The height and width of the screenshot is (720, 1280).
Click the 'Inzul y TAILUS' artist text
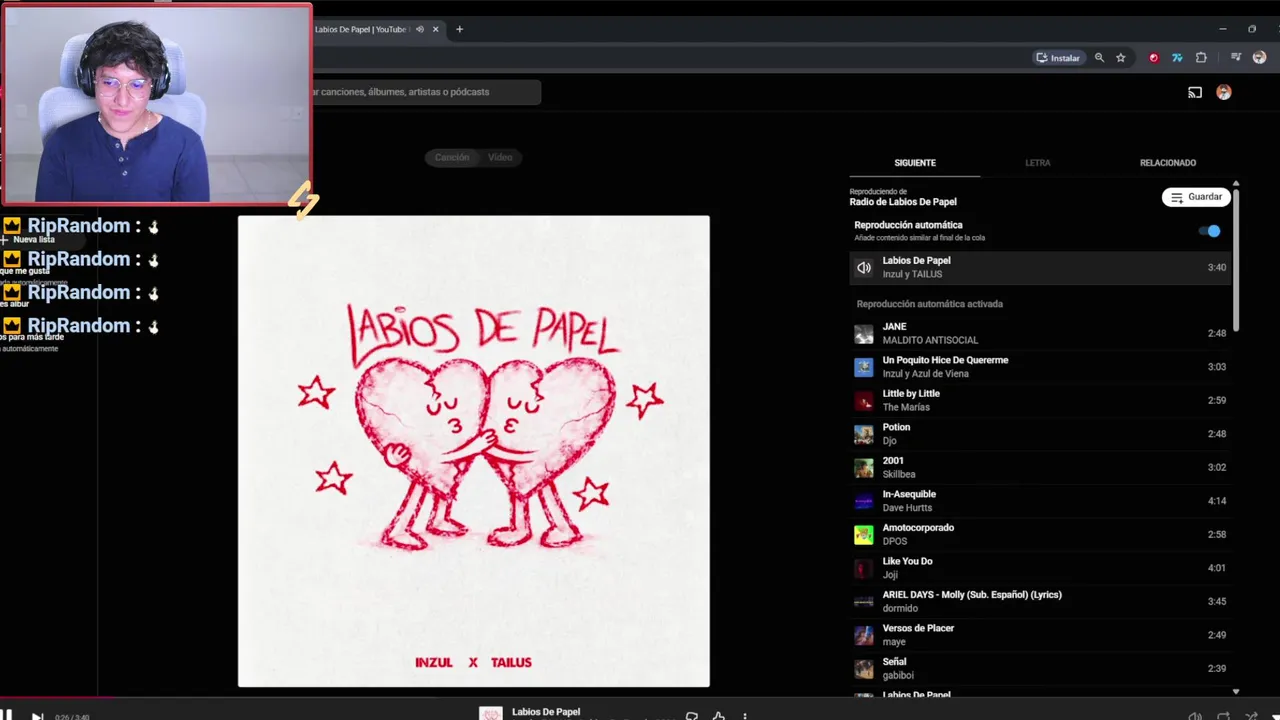912,274
